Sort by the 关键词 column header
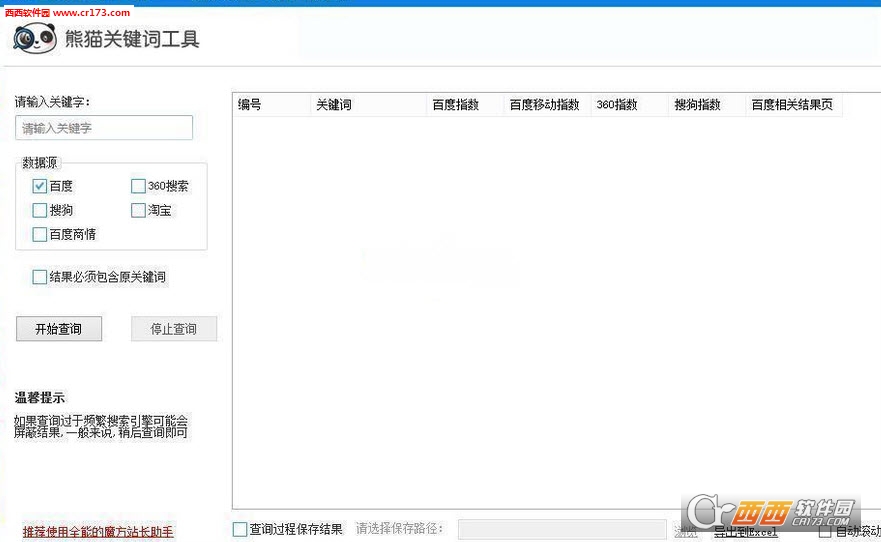 click(x=369, y=104)
